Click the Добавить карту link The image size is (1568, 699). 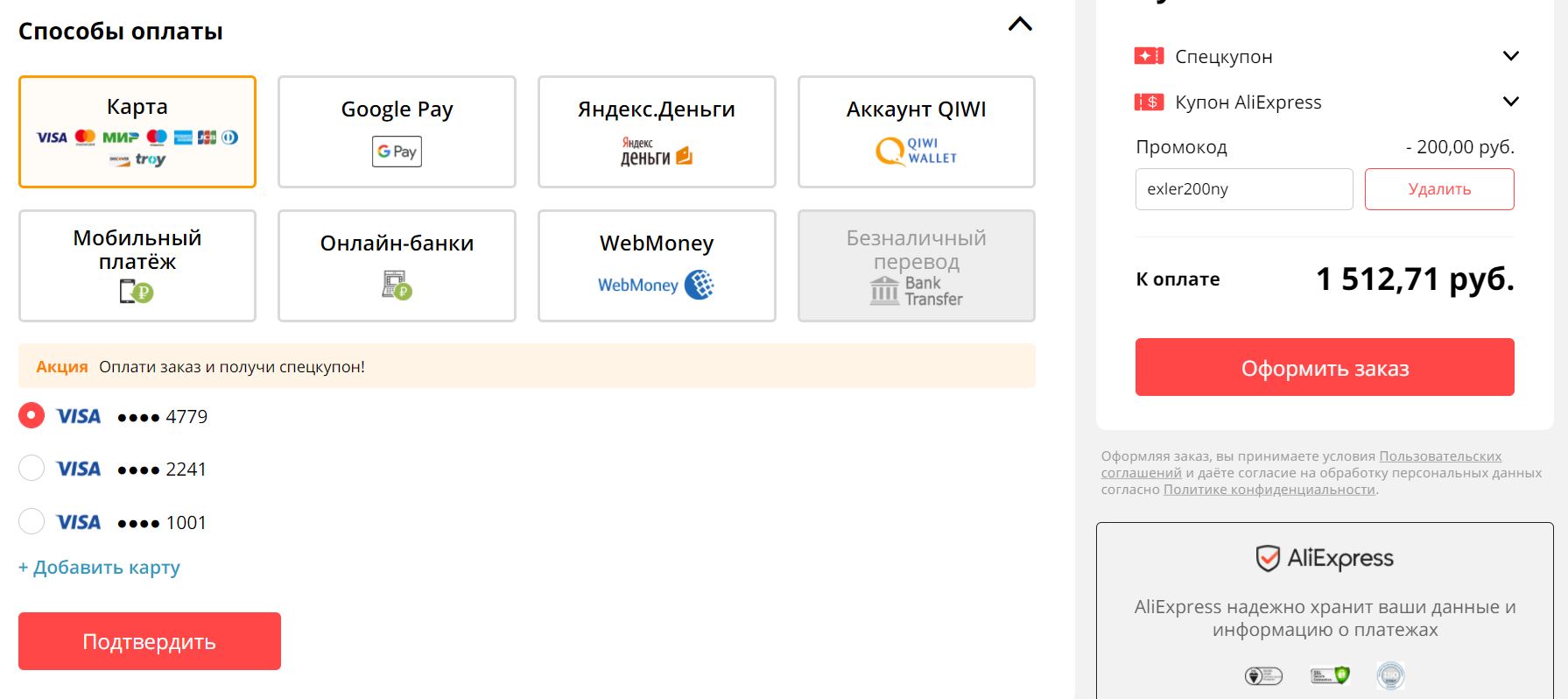(99, 568)
